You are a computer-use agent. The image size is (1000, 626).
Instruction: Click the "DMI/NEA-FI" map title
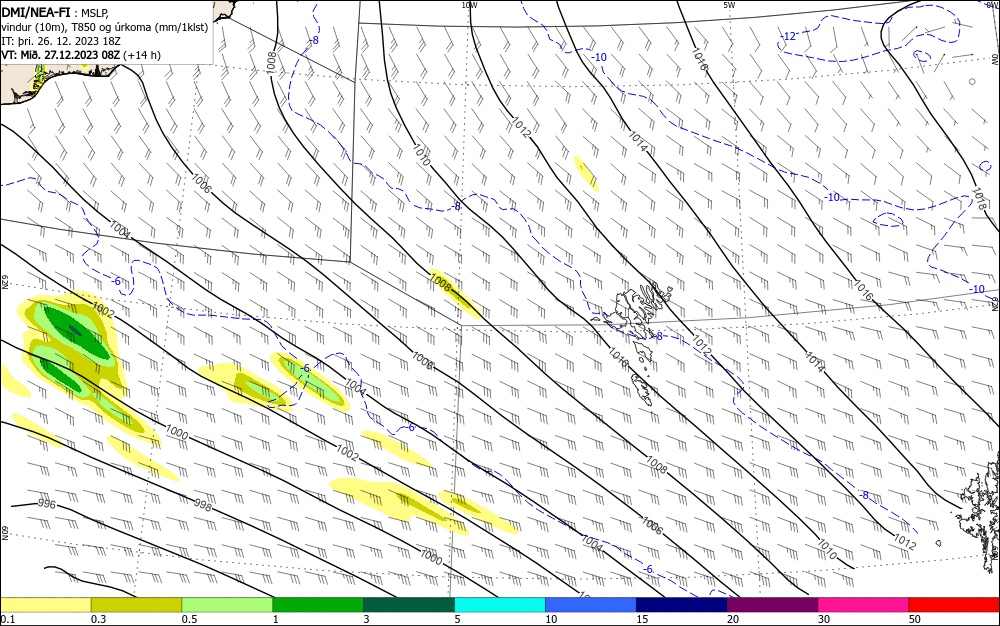coord(36,11)
